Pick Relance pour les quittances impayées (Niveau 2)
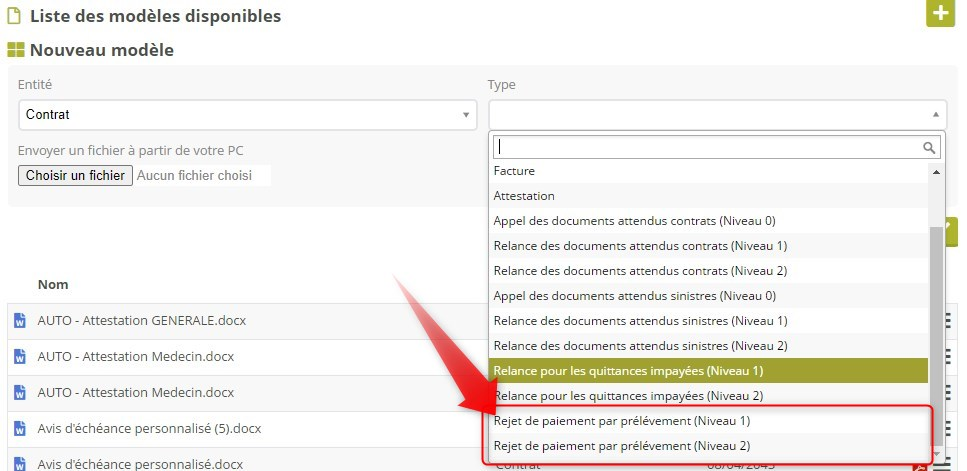 point(628,396)
